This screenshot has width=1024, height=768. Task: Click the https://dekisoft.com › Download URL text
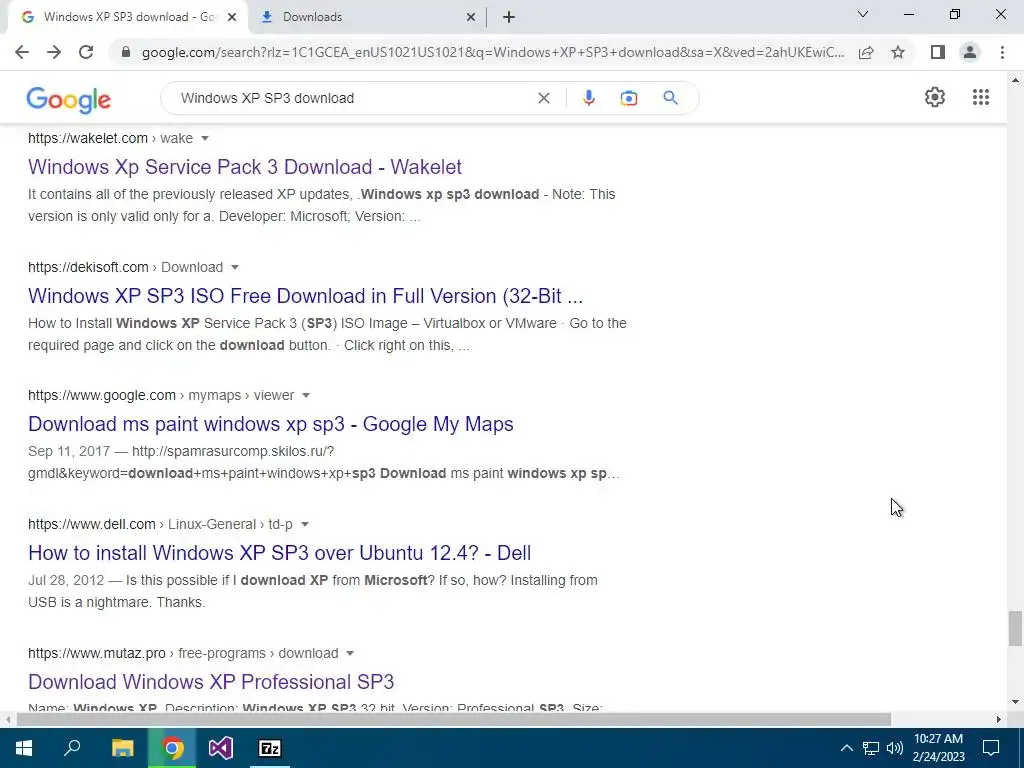click(125, 267)
